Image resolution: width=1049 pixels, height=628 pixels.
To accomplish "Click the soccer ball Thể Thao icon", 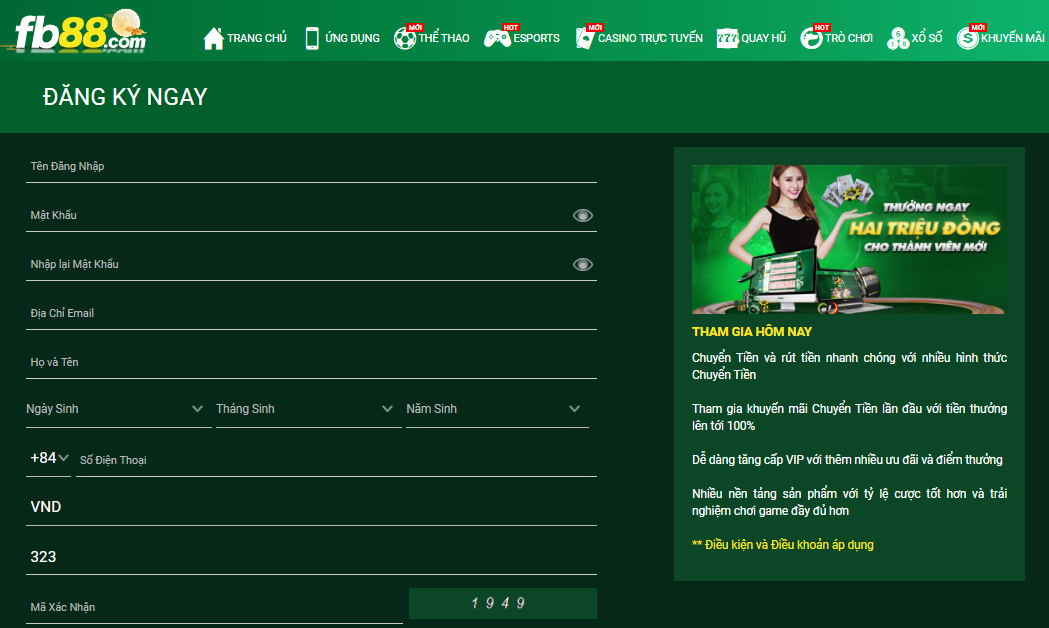I will (405, 38).
